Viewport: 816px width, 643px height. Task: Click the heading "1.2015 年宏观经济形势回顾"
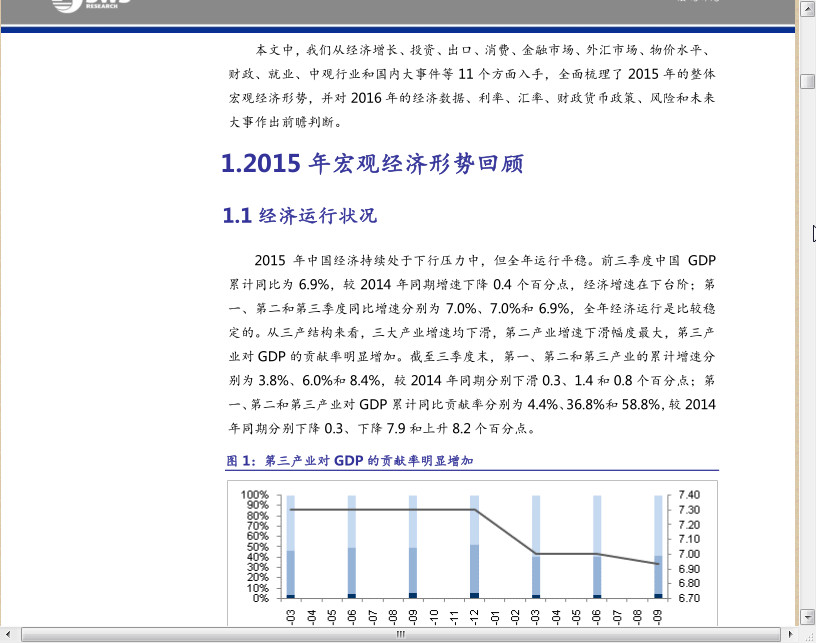[372, 163]
